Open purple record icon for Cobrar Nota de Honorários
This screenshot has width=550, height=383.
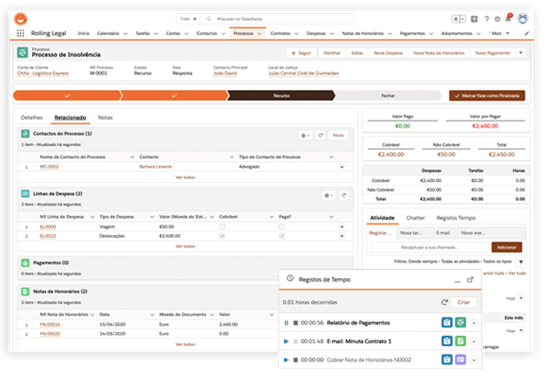point(461,360)
